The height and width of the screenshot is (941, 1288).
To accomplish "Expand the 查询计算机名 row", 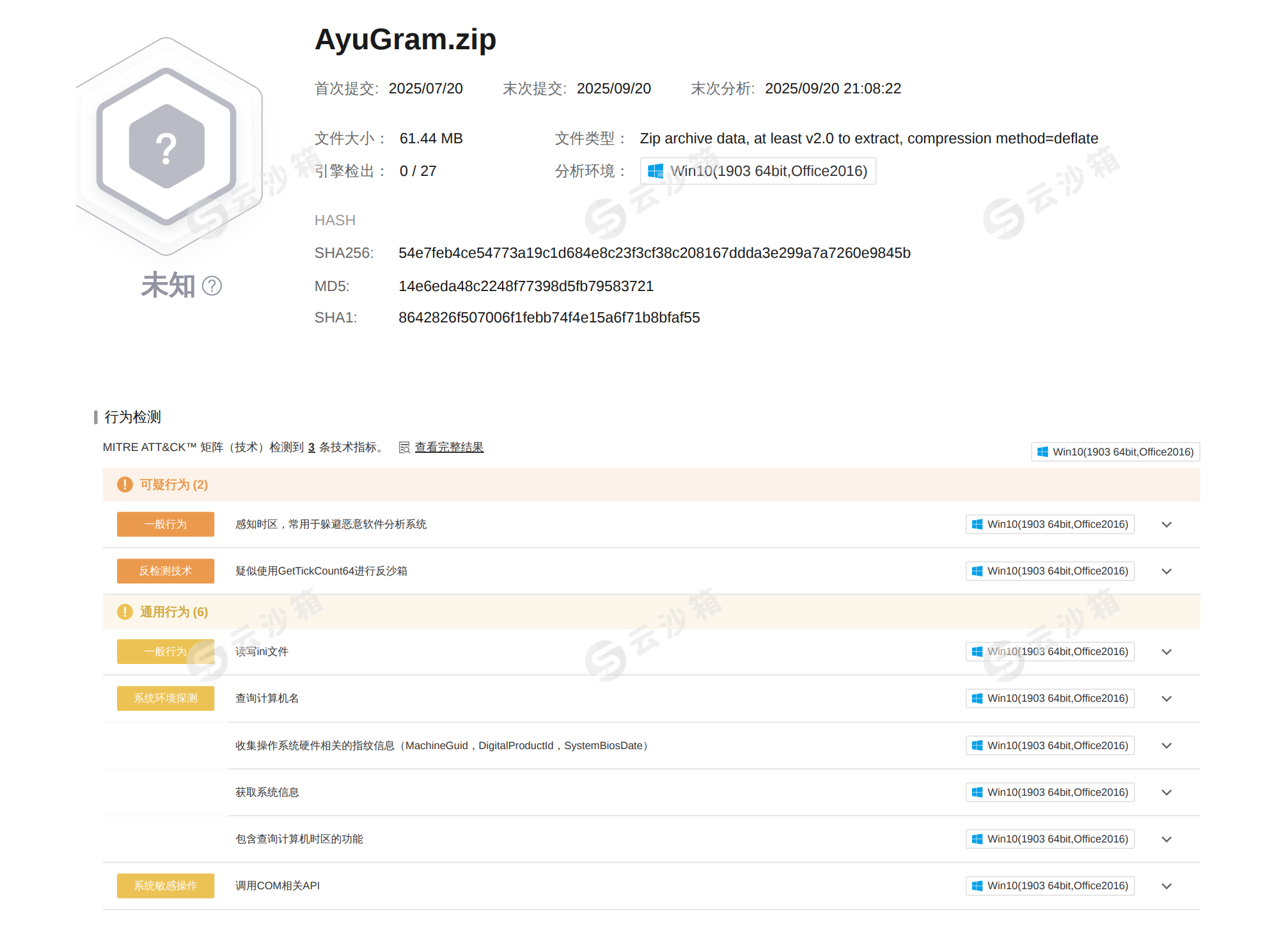I will (1166, 699).
